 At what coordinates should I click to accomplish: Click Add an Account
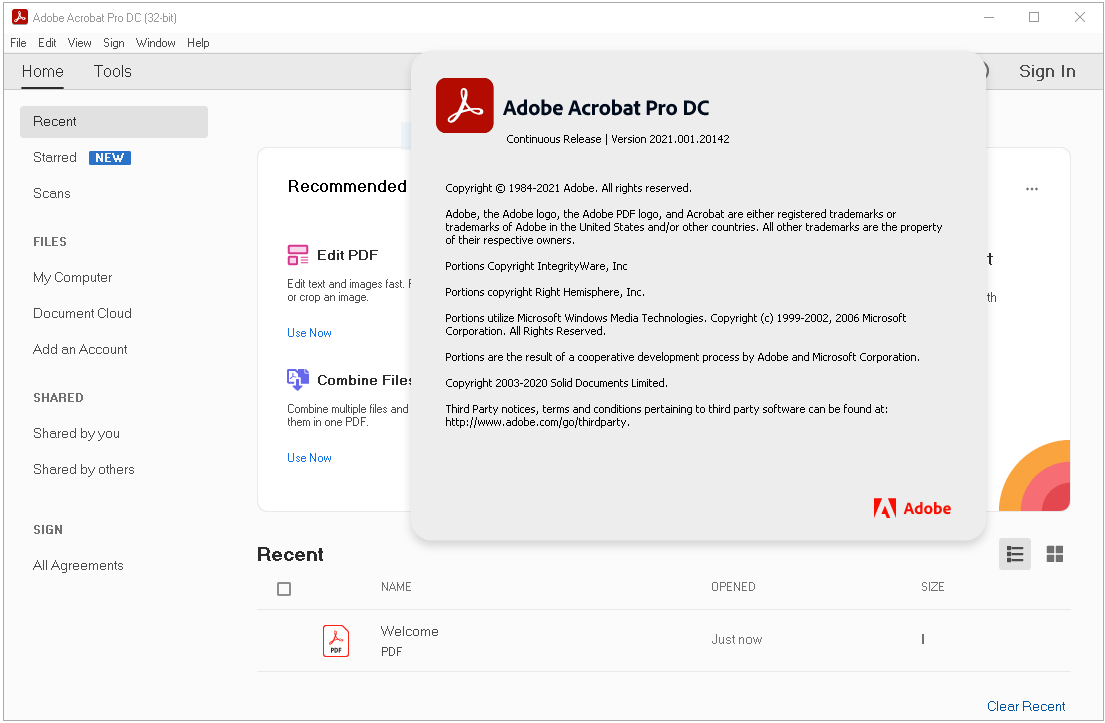coord(80,350)
